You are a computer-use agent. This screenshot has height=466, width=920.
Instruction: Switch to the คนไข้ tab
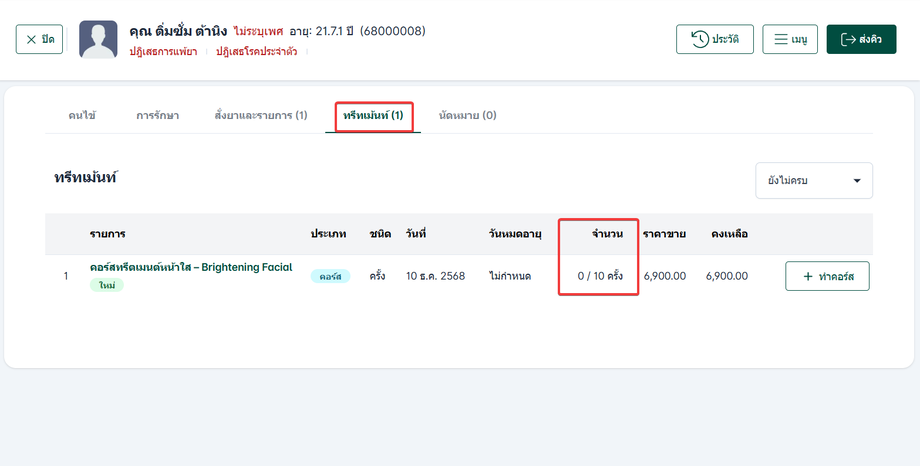click(82, 115)
